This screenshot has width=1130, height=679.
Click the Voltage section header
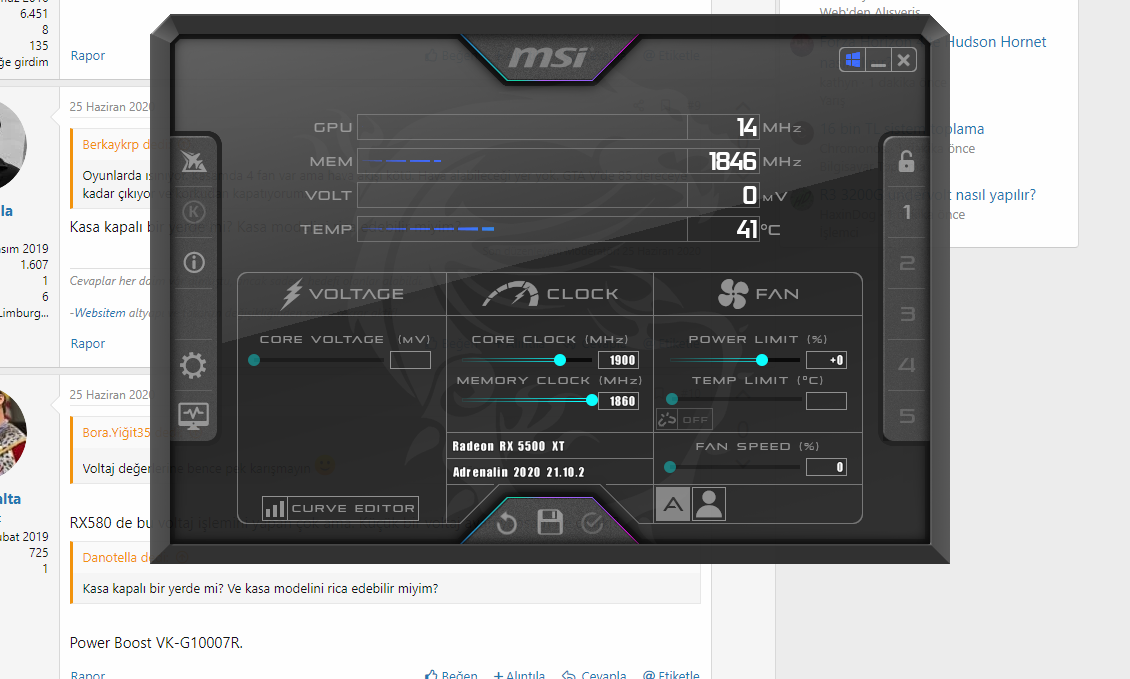coord(342,294)
